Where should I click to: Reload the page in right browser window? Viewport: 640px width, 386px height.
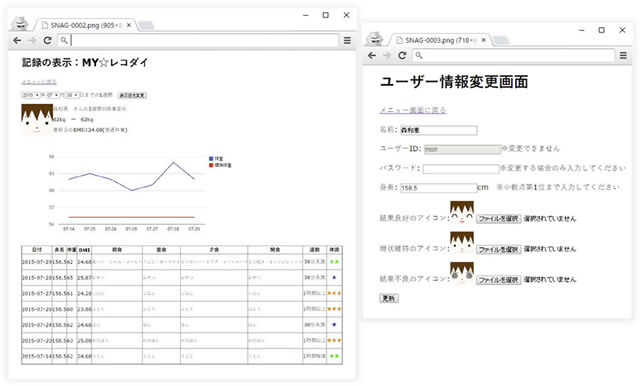[x=402, y=55]
